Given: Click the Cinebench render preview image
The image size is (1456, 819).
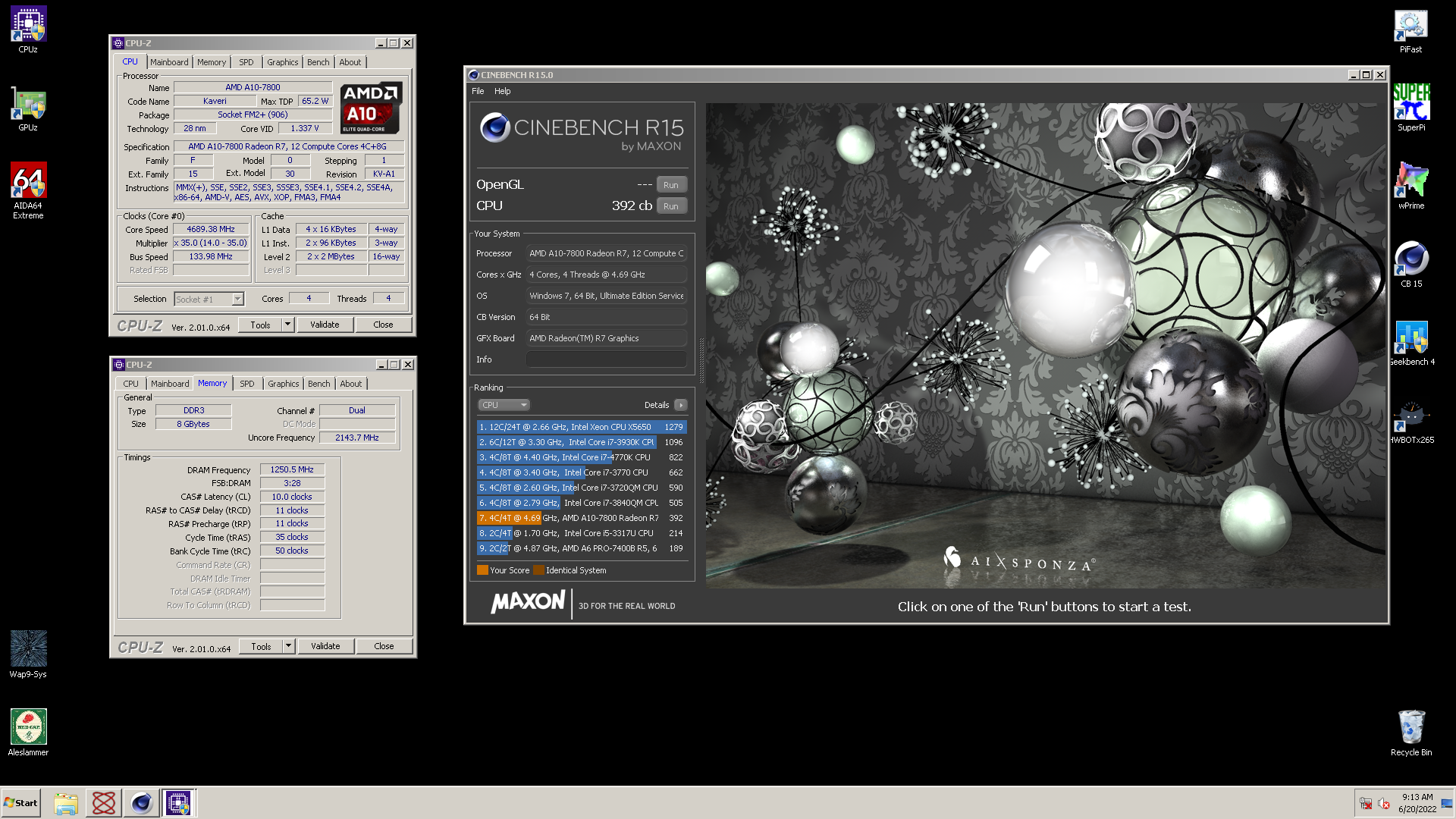Looking at the screenshot, I should tap(1045, 345).
